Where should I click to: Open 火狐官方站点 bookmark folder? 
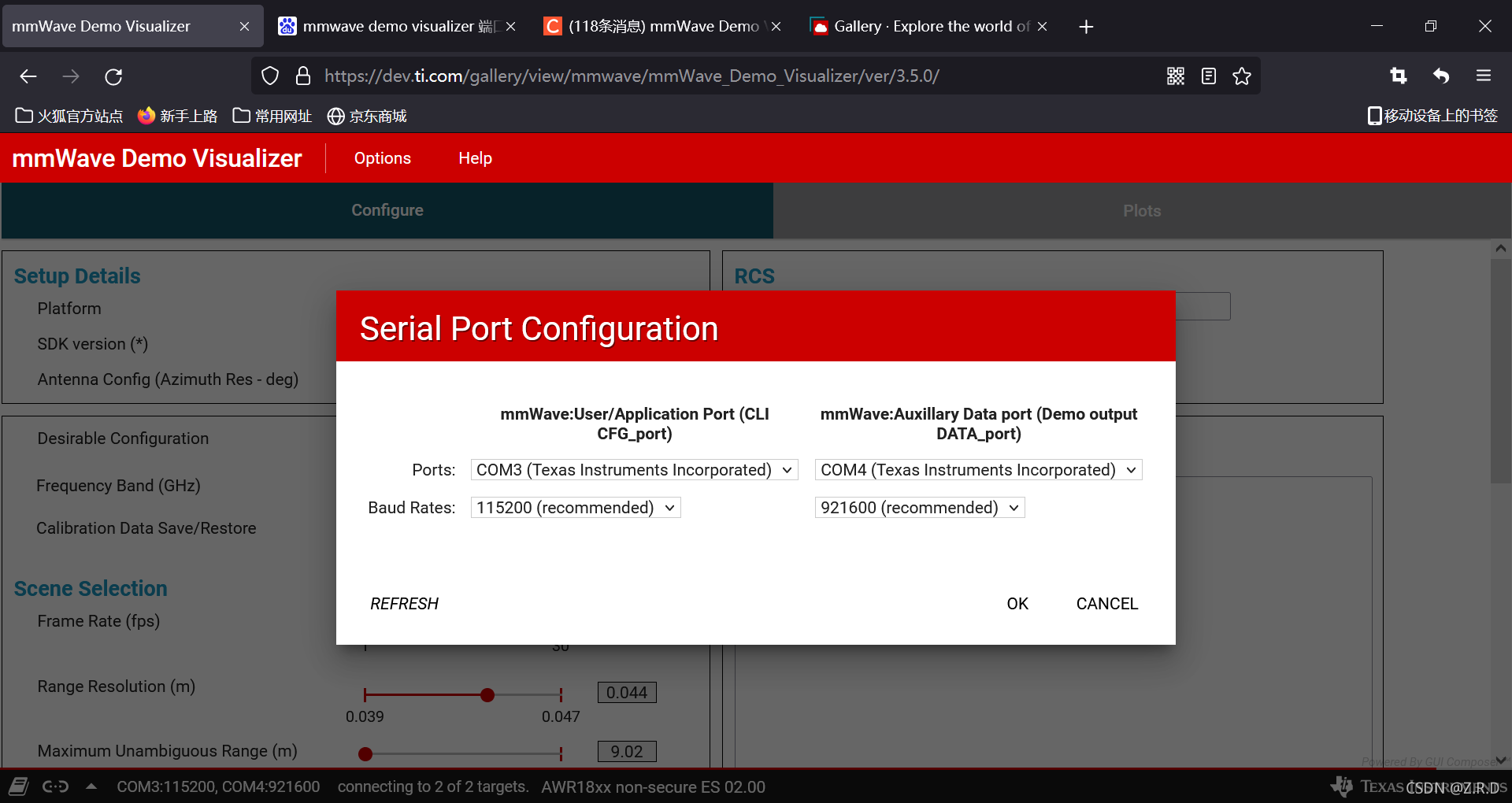tap(69, 117)
